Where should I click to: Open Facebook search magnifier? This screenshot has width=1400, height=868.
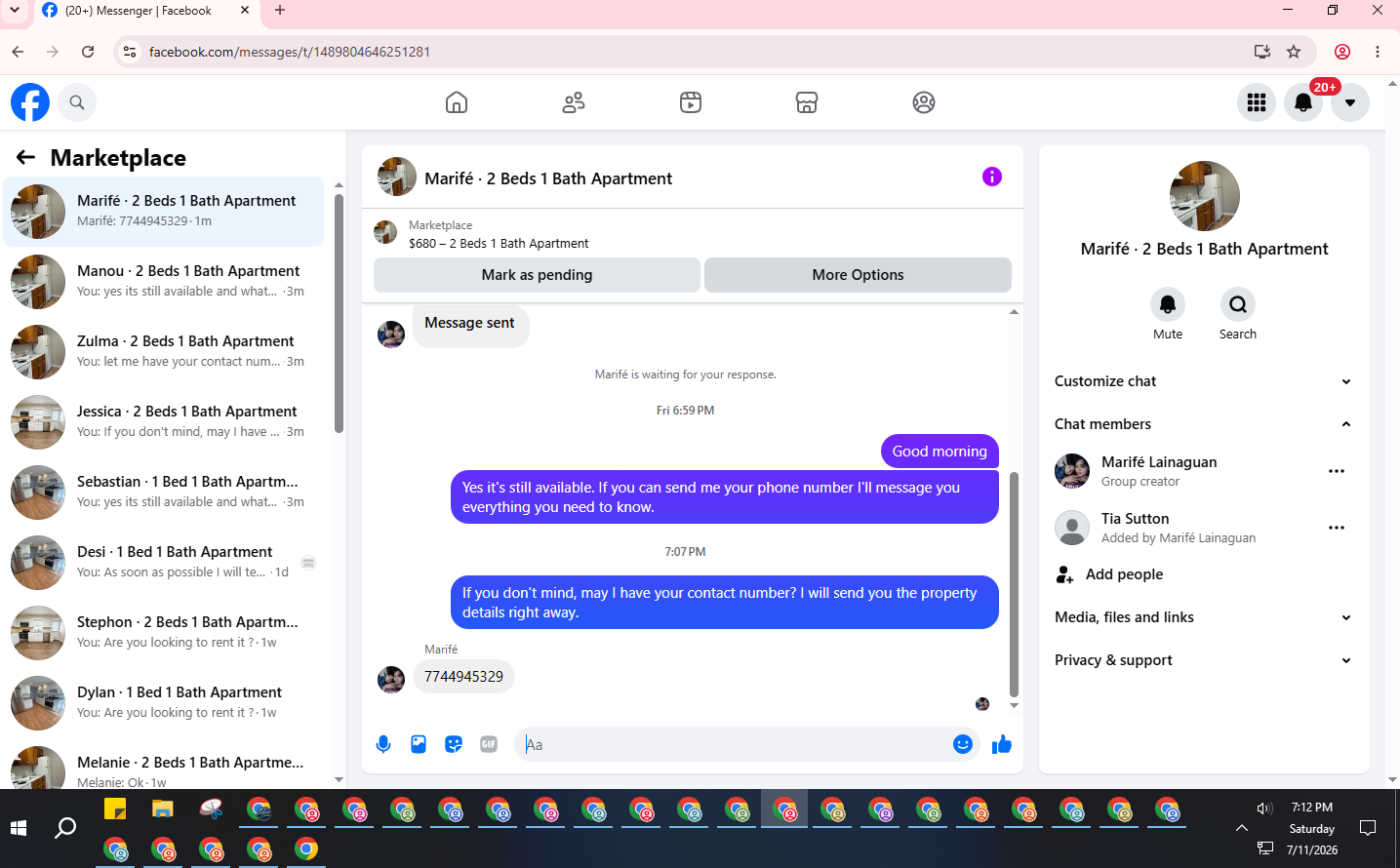[77, 102]
